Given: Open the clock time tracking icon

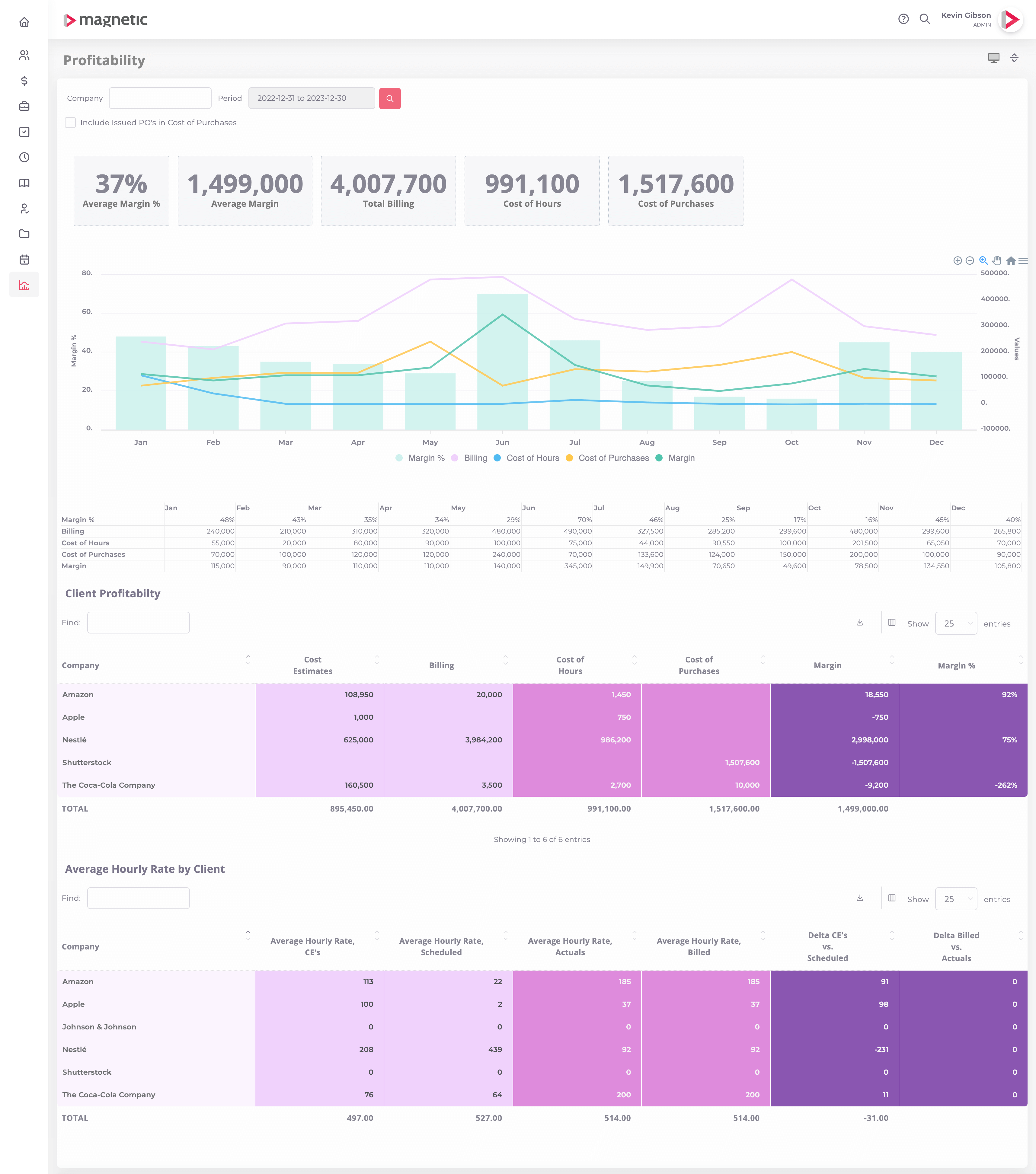Looking at the screenshot, I should [x=24, y=157].
